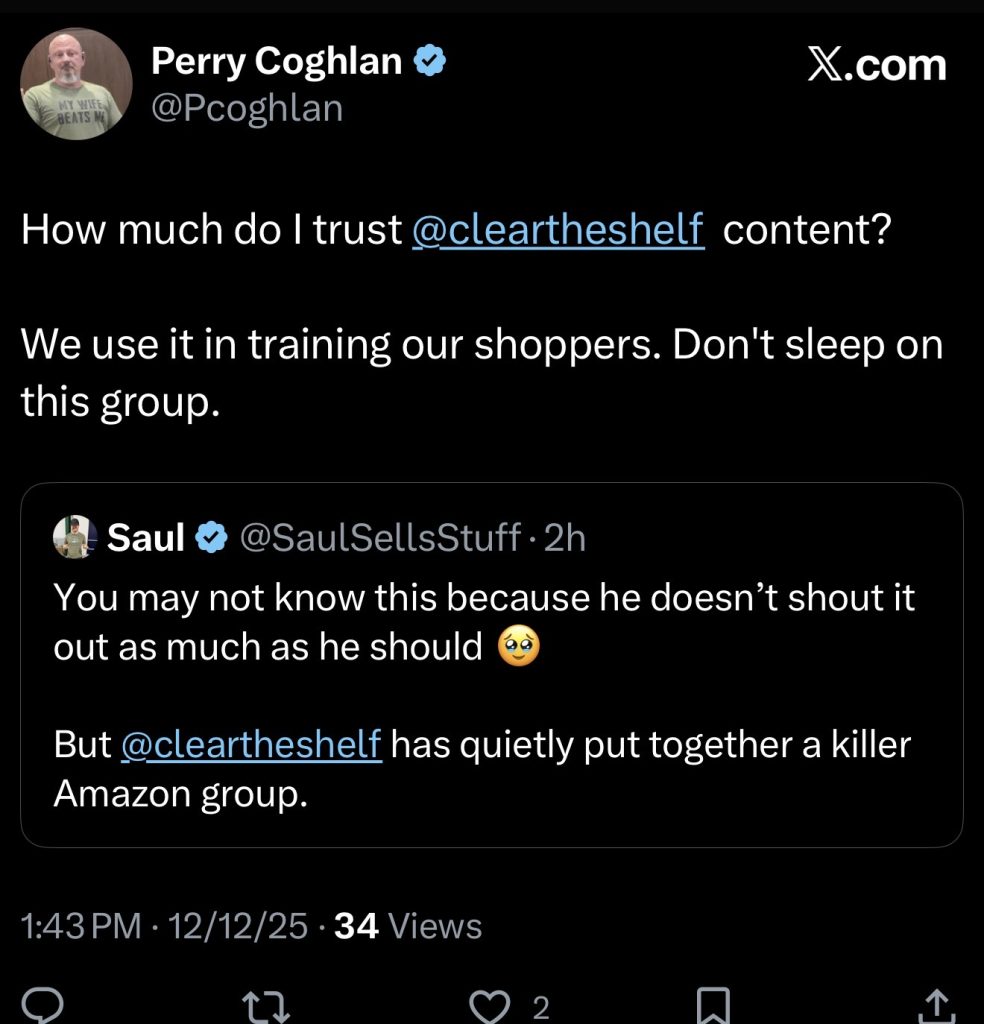Image resolution: width=984 pixels, height=1024 pixels.
Task: Click Perry Coghlan's blue verified badge
Action: 430,62
